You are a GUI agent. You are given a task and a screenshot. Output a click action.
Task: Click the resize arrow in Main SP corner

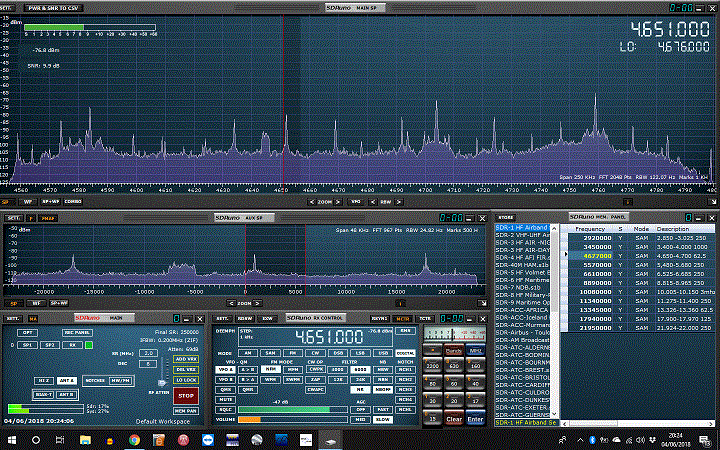(x=713, y=202)
